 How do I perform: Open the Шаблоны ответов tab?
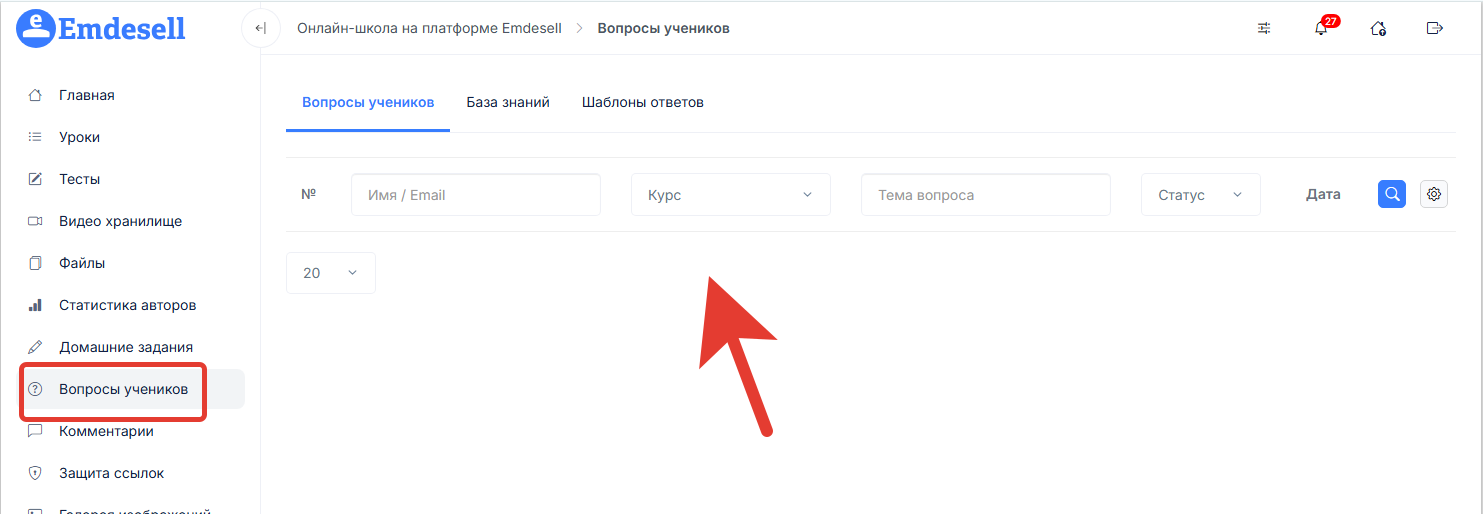[x=643, y=102]
